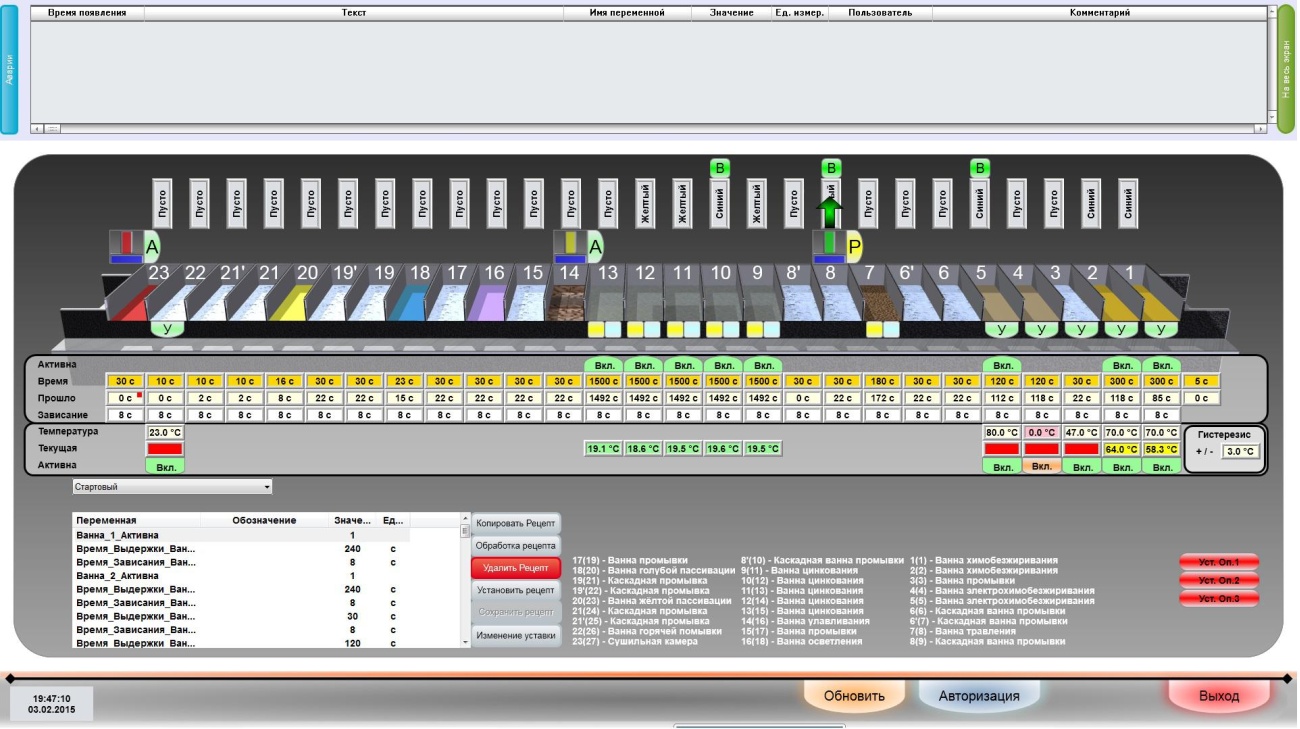Screen dimensions: 1300x729
Task: Click the yellow swatch under bath 13
Action: [x=595, y=328]
